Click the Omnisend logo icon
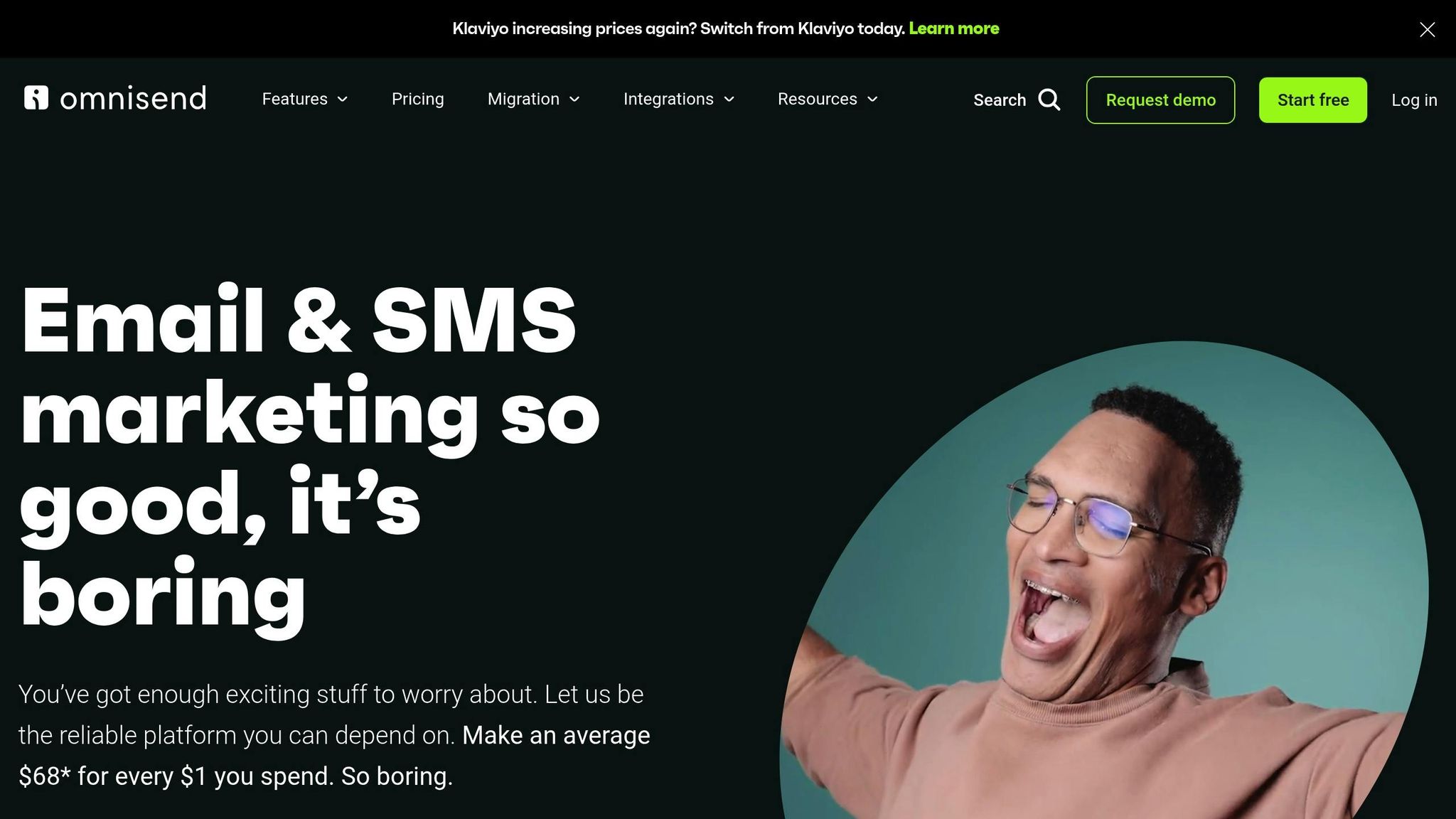 click(36, 98)
